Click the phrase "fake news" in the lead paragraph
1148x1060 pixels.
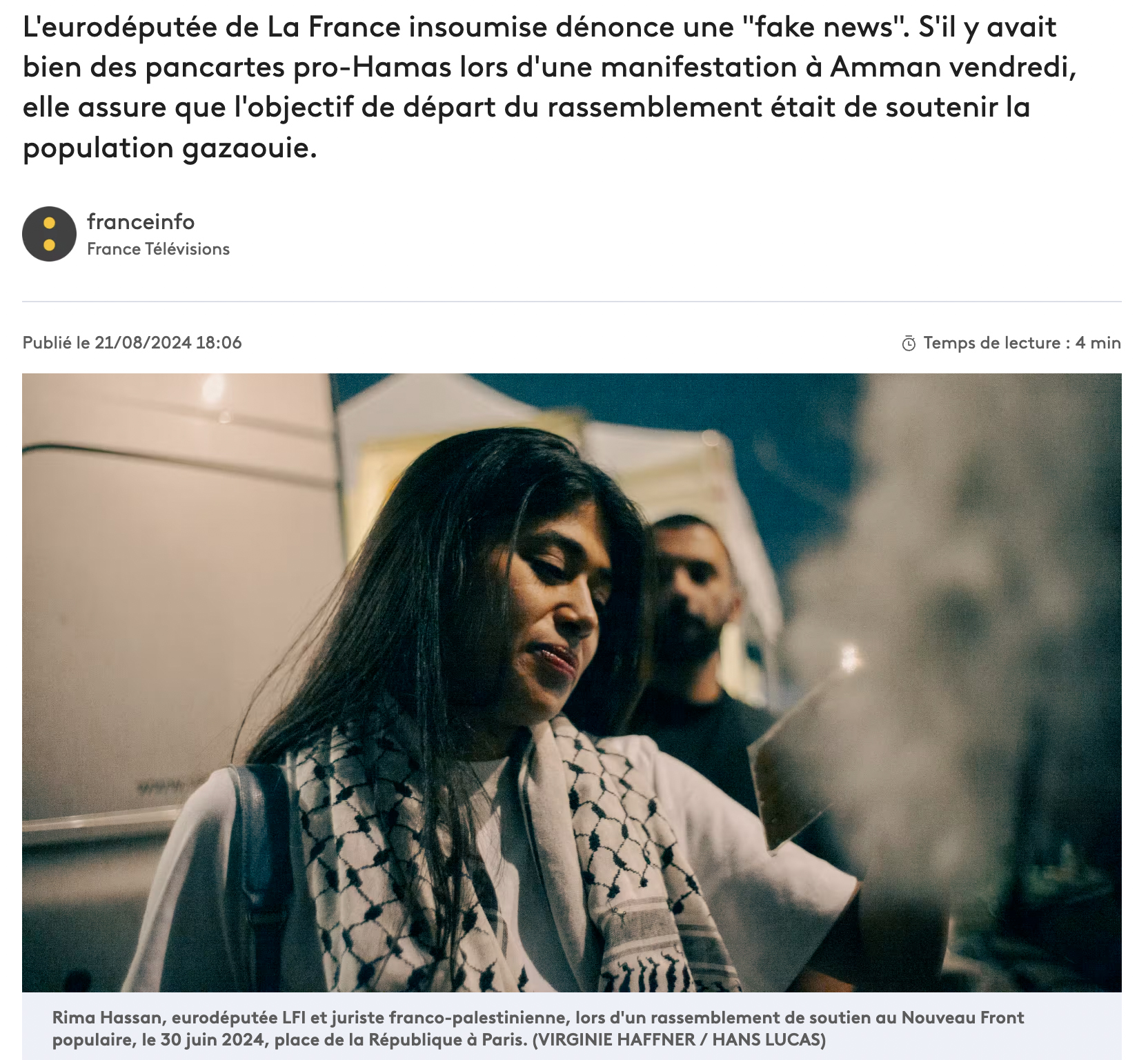[820, 27]
